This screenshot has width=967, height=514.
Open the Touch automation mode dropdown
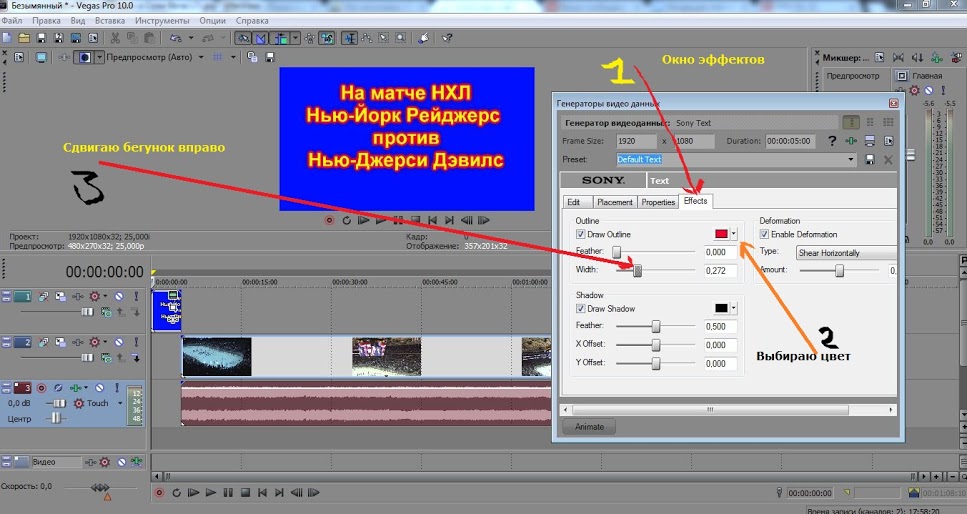[x=120, y=404]
